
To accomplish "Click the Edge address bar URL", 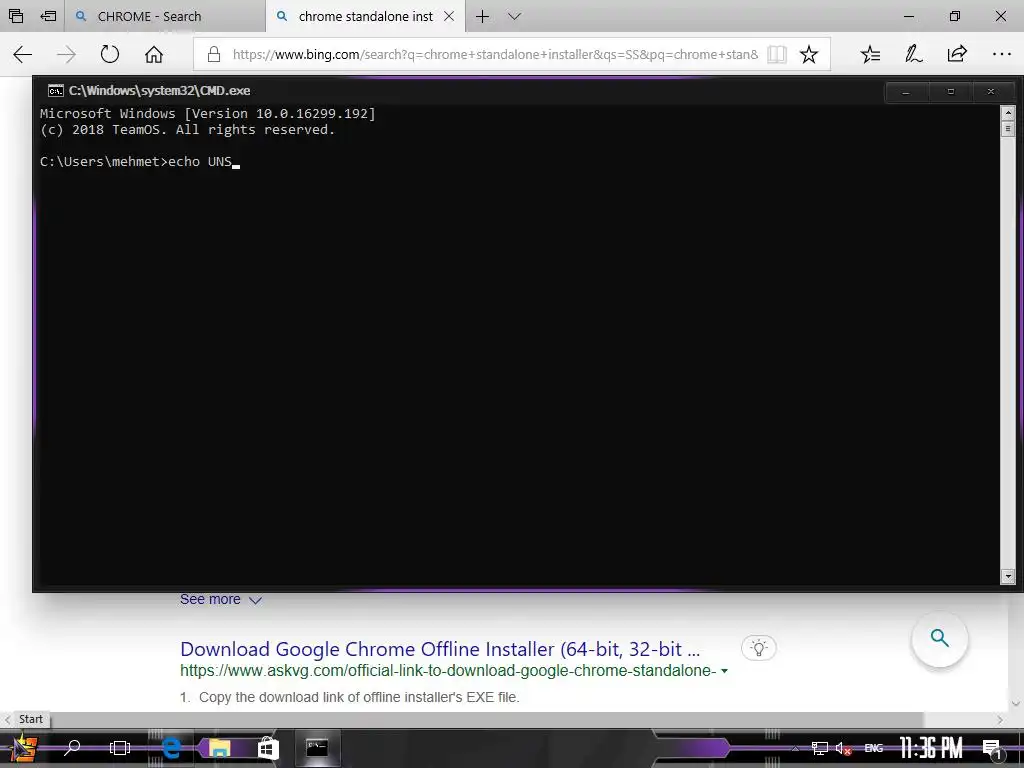I will (495, 54).
